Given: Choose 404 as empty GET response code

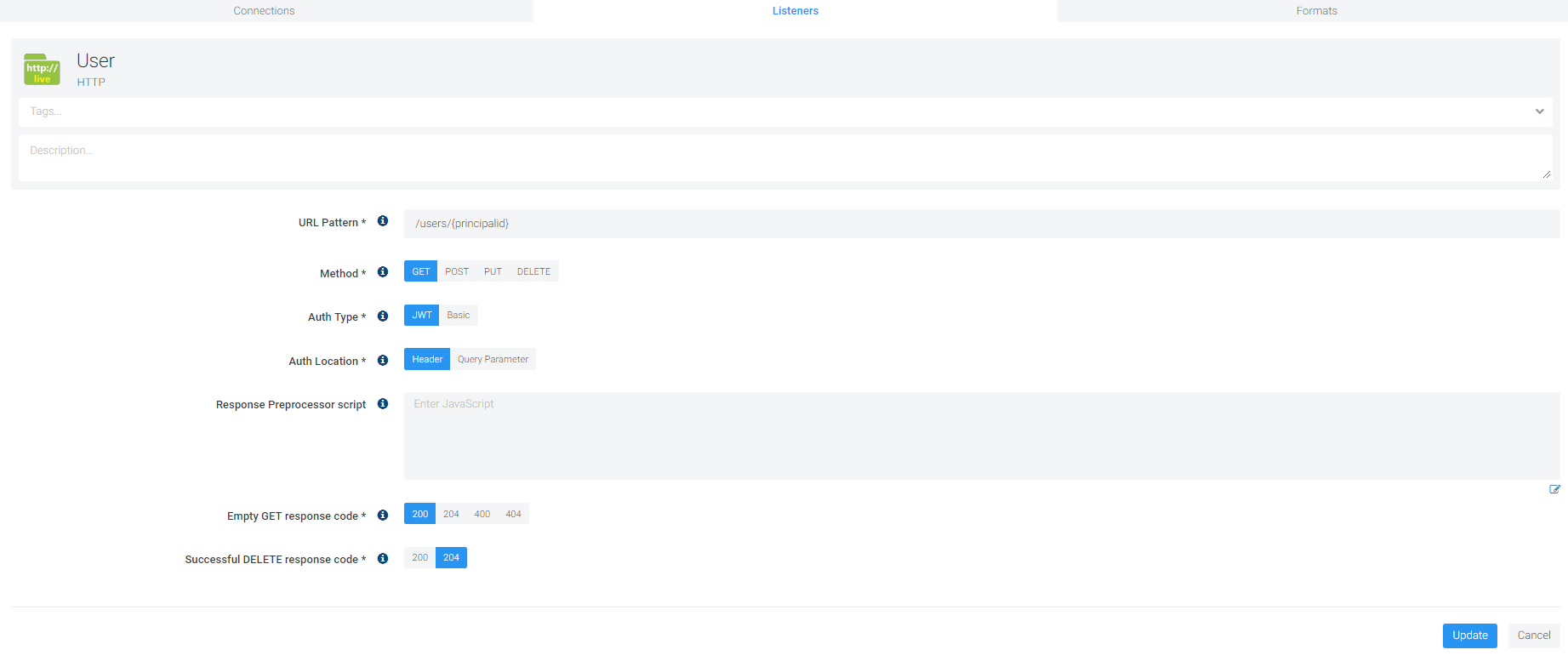Looking at the screenshot, I should 513,514.
